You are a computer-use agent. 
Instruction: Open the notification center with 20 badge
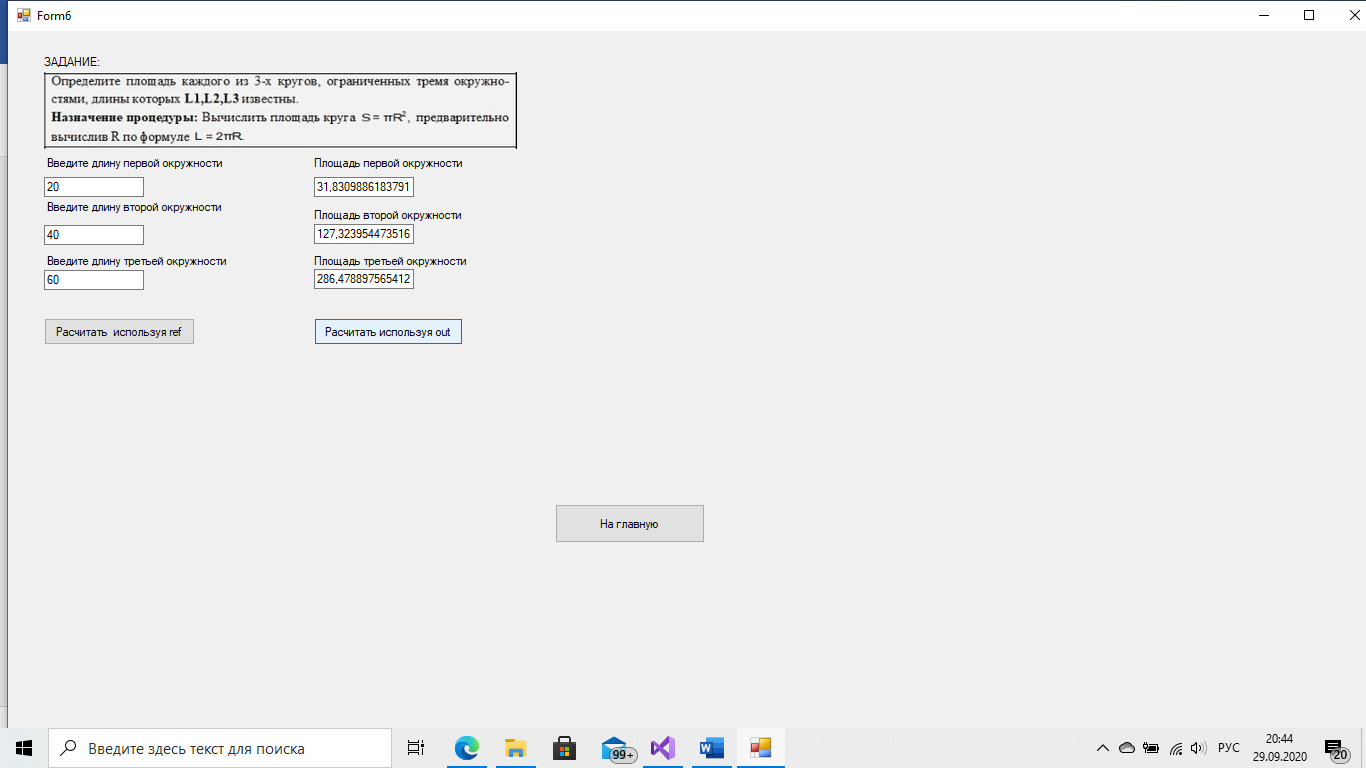tap(1335, 748)
